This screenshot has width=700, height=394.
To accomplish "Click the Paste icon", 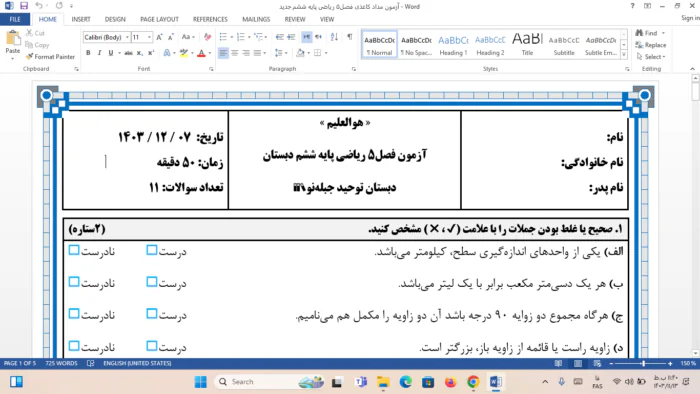I will coord(12,39).
